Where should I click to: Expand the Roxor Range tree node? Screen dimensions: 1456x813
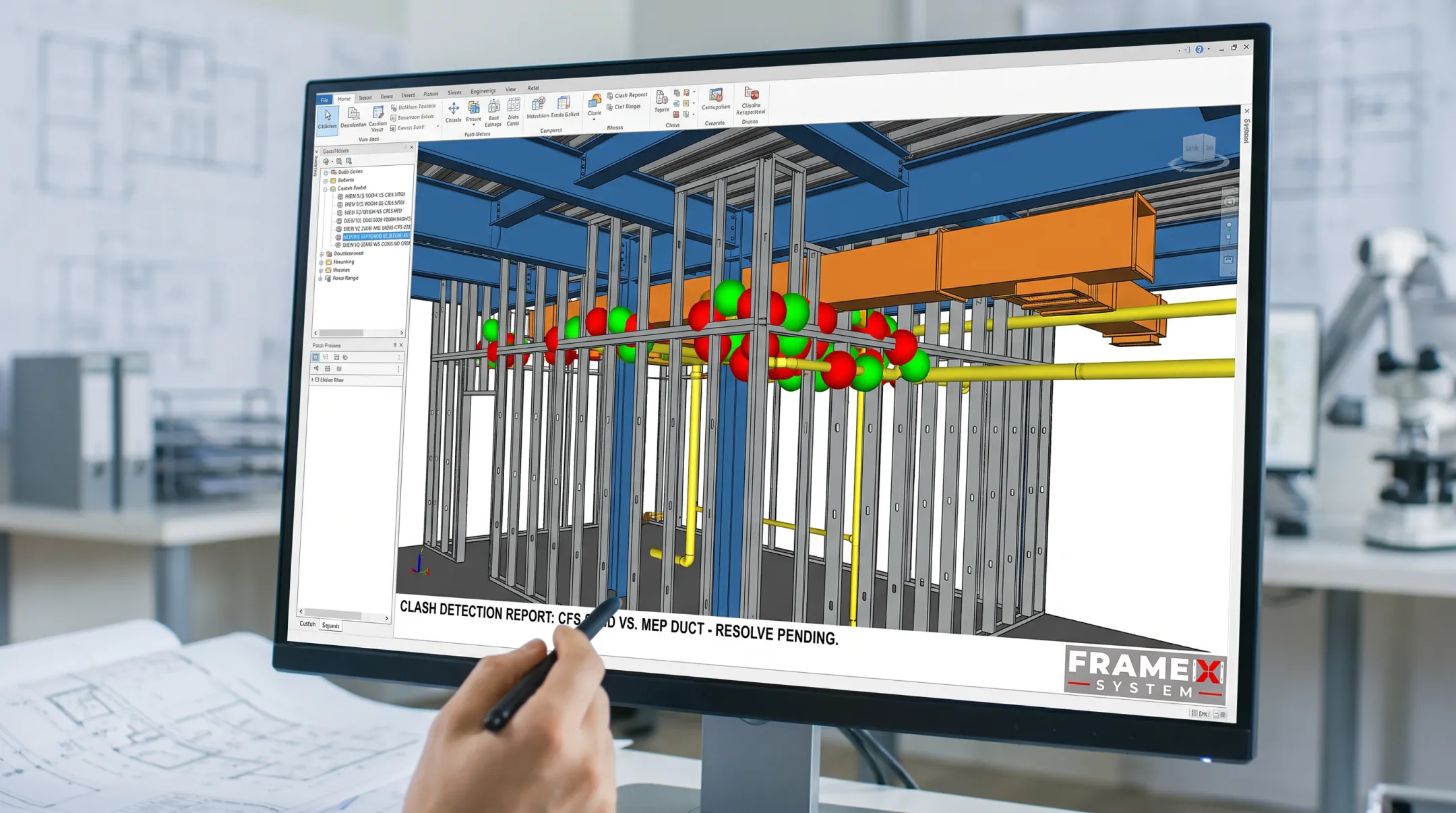pos(321,278)
